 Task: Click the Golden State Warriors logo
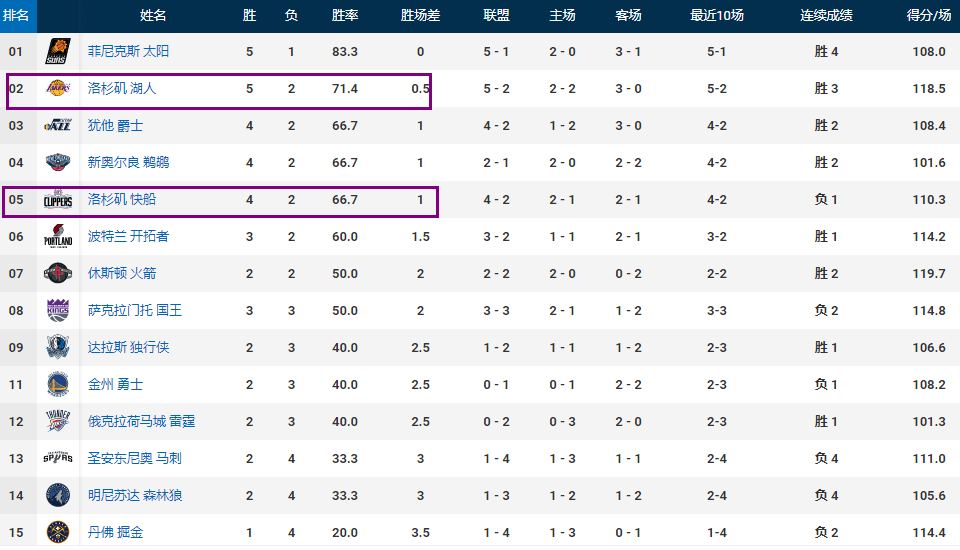[x=58, y=385]
